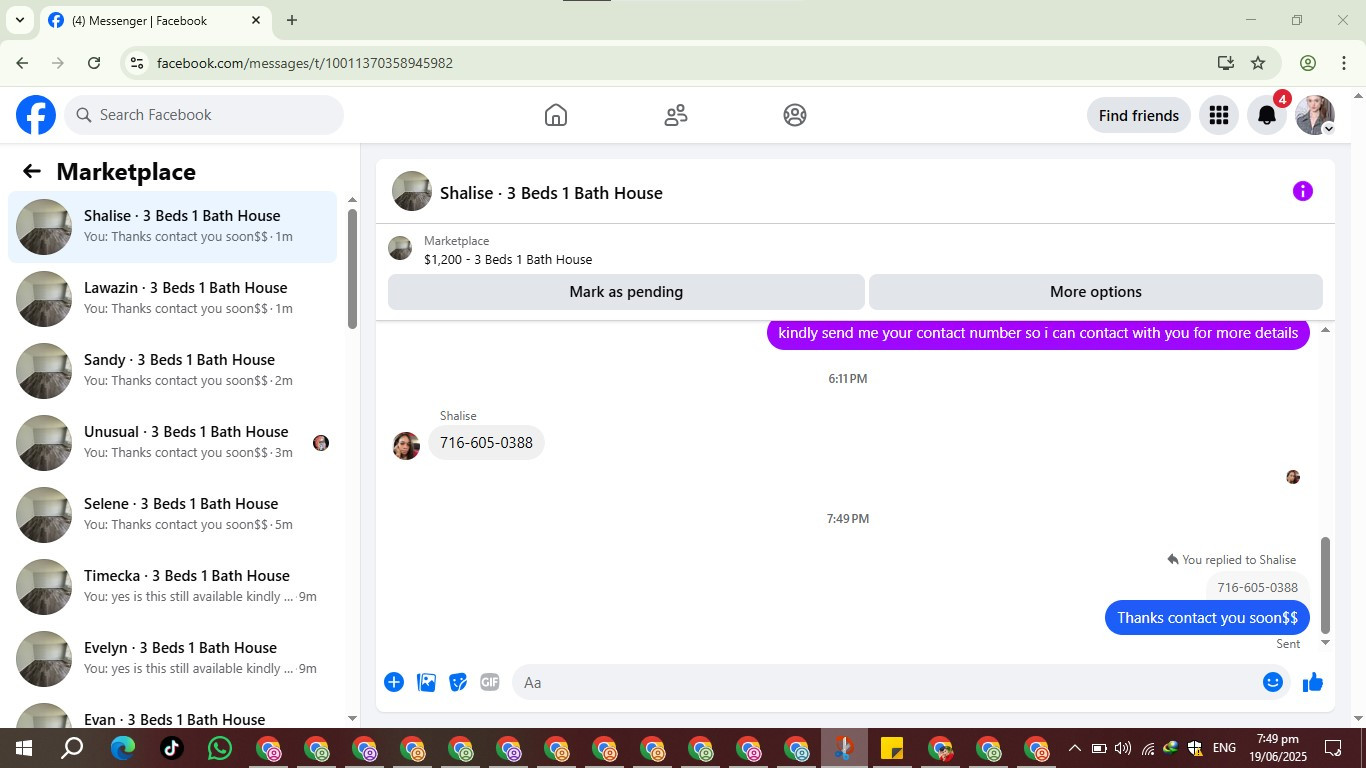
Task: Open Chrome three-dot menu
Action: click(1344, 63)
